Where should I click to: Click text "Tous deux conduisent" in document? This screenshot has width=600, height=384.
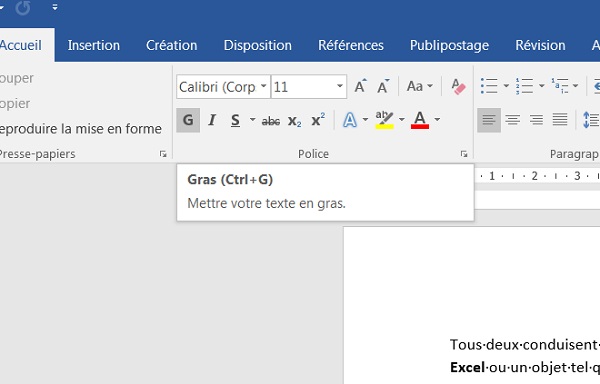(x=523, y=345)
